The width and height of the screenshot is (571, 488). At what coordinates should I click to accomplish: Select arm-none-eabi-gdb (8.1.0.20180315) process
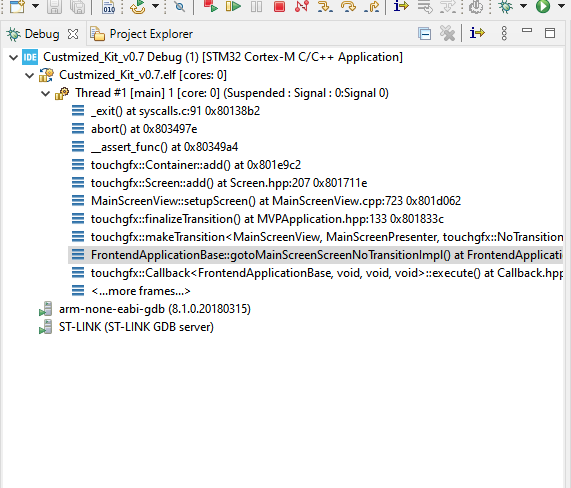155,309
